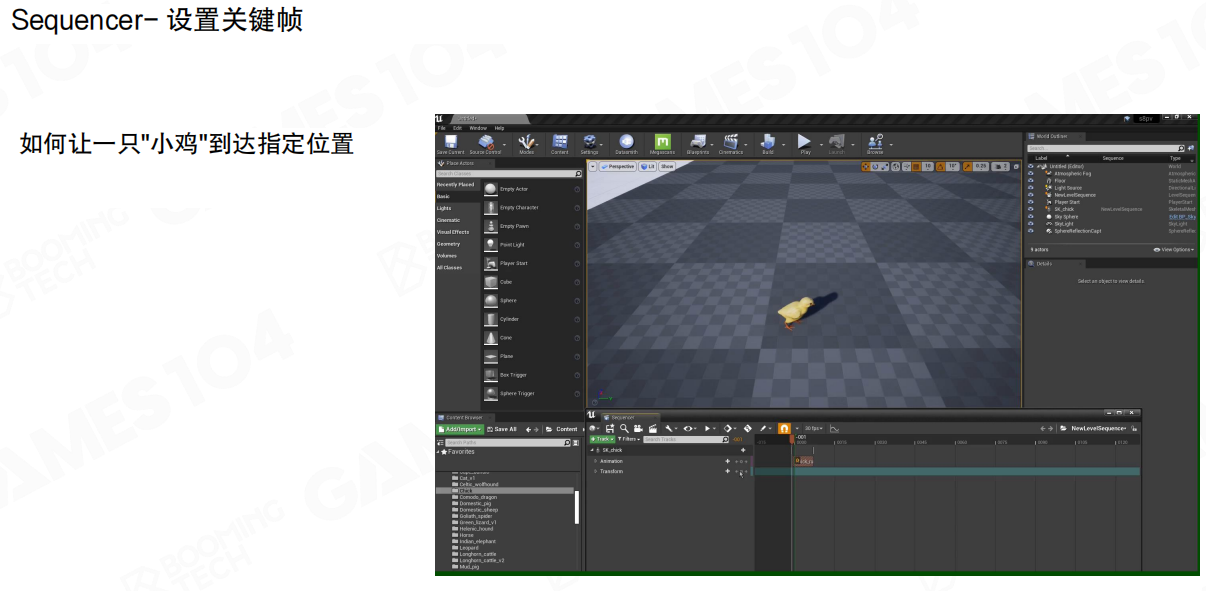Open the Content browser toolbar icon
1206x591 pixels.
coord(560,143)
